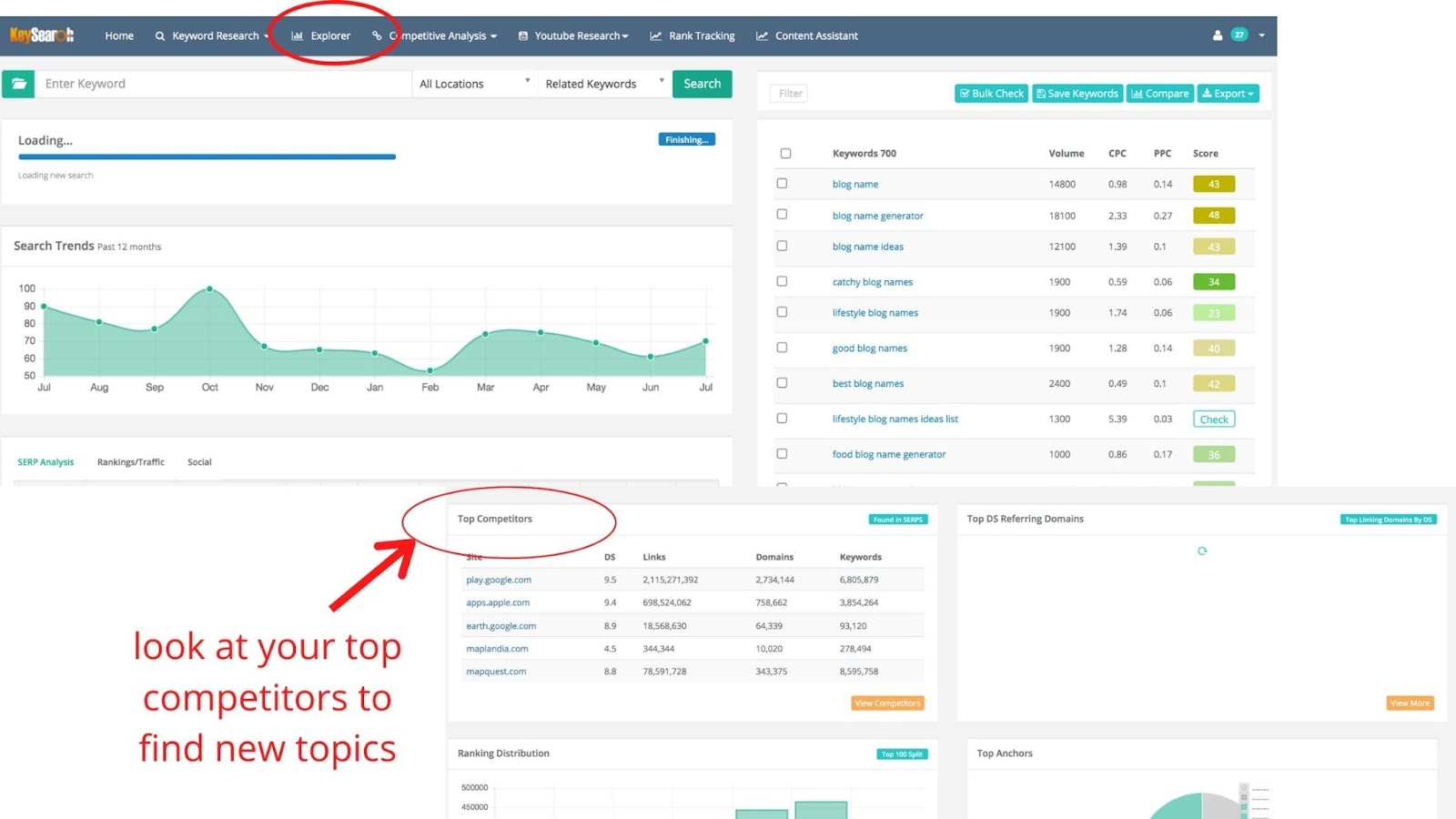Open the 'catchy blog names' keyword link
The image size is (1456, 819).
click(873, 283)
